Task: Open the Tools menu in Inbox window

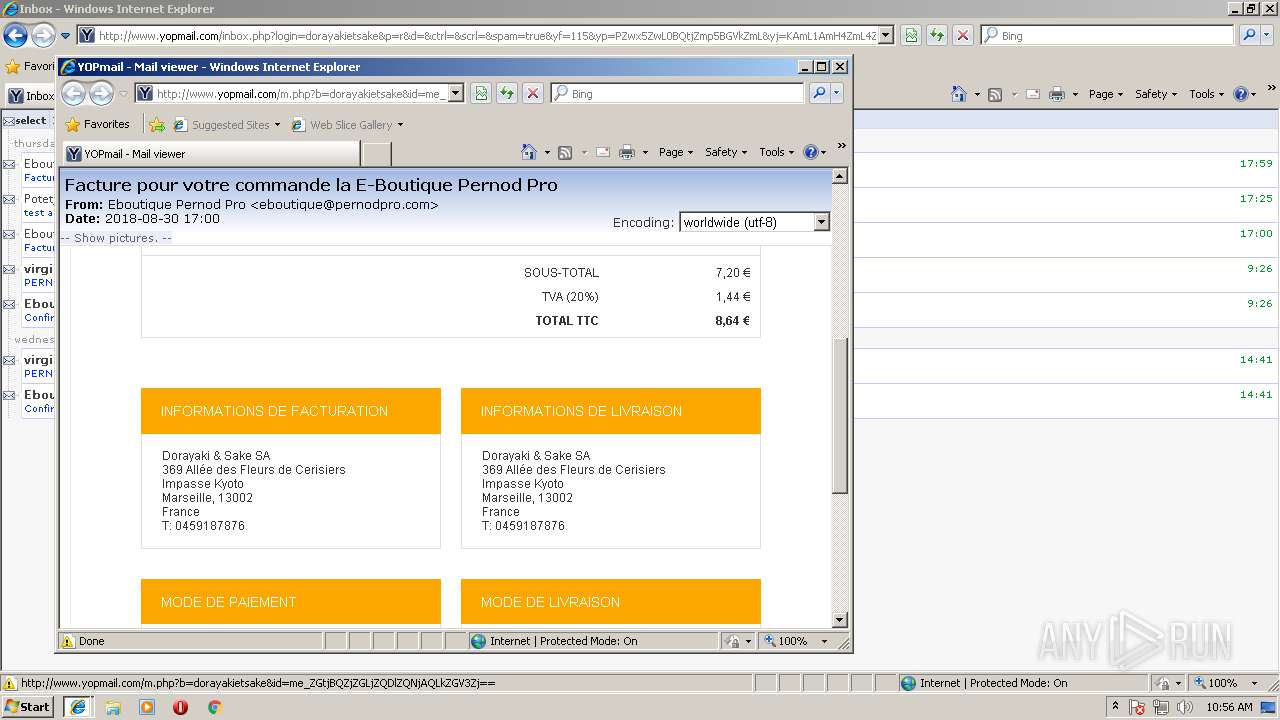Action: pos(1206,94)
